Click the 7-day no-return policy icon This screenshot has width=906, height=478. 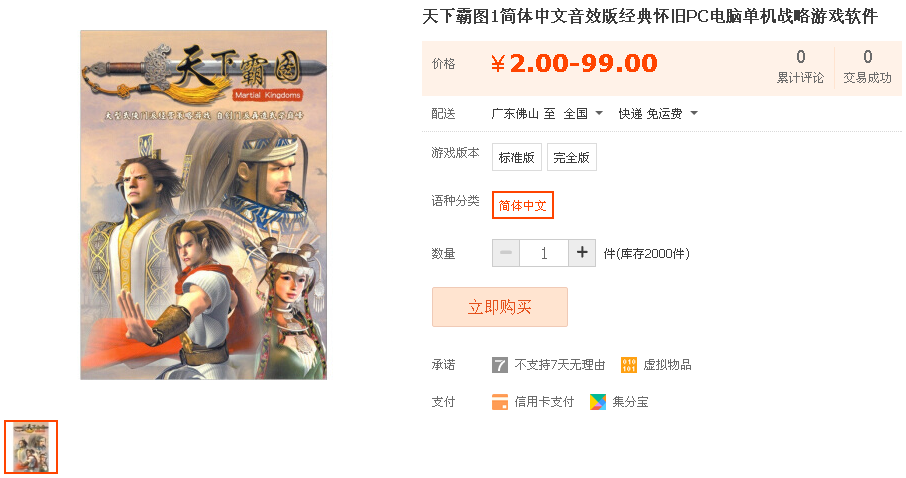point(500,365)
